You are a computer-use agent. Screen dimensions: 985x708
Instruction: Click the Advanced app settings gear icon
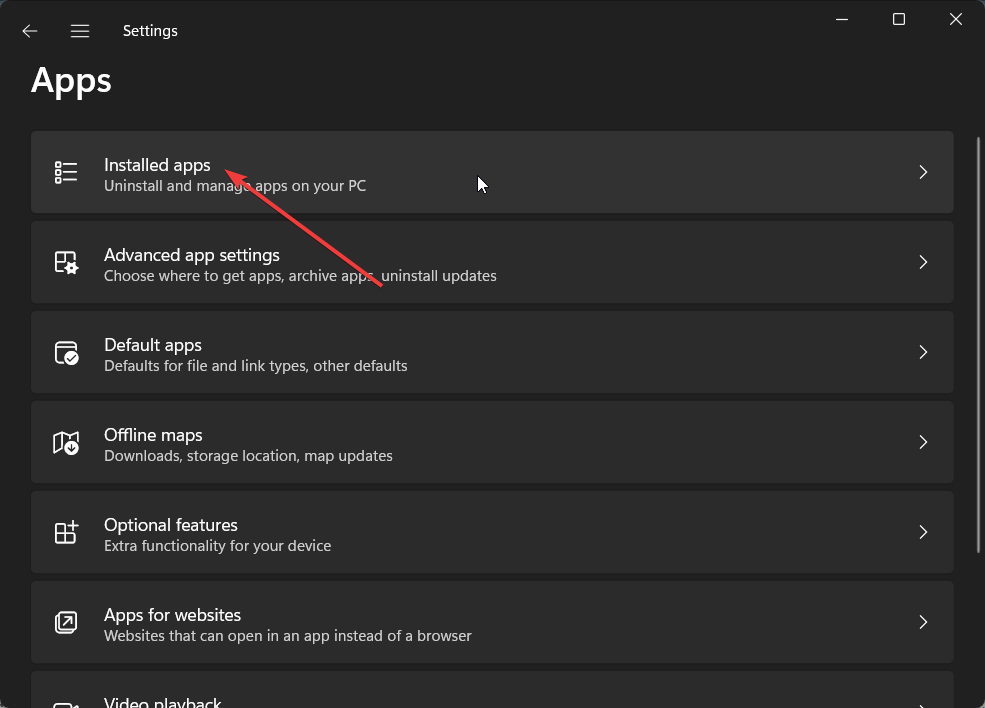[66, 262]
